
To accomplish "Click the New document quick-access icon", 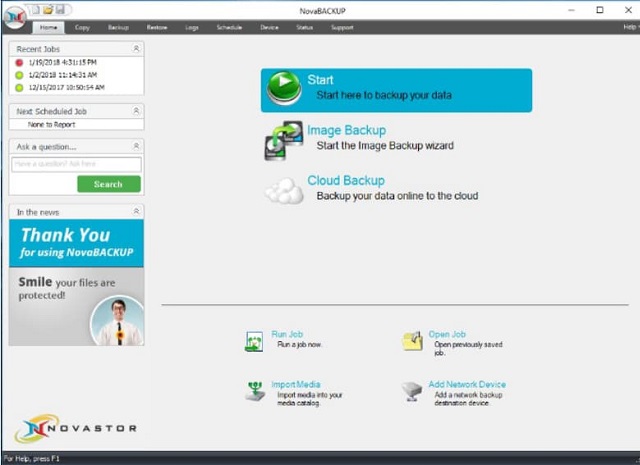I will point(36,9).
